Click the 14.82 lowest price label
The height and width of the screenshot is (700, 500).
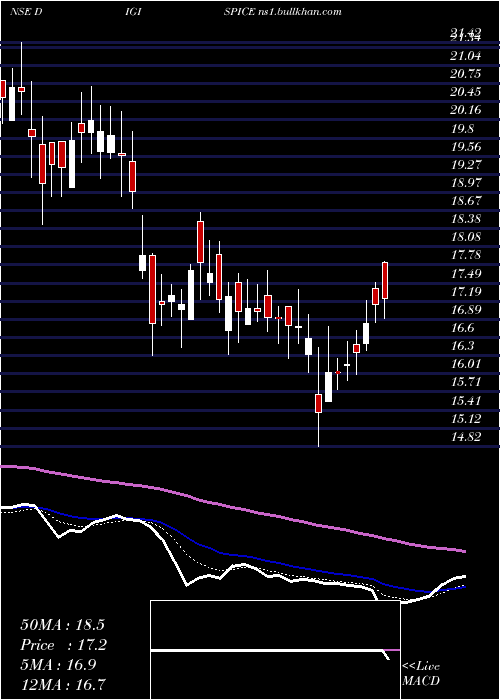click(x=466, y=437)
